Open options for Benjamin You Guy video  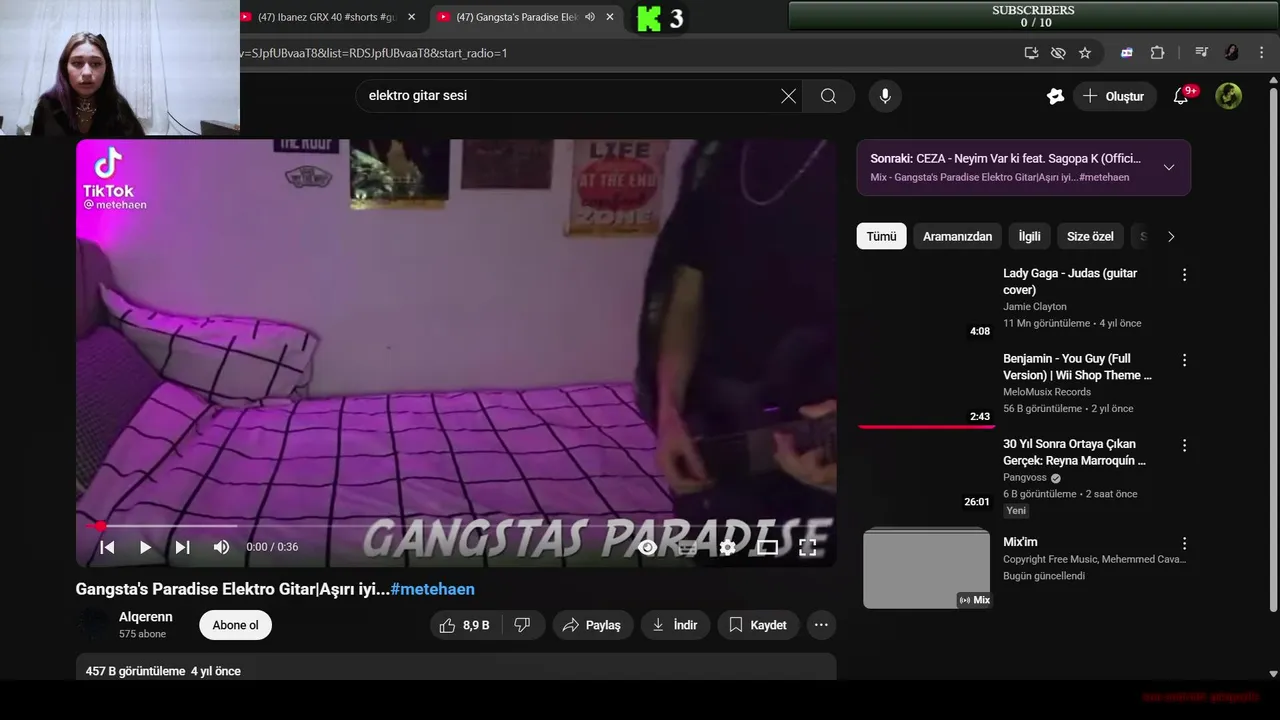pos(1184,360)
